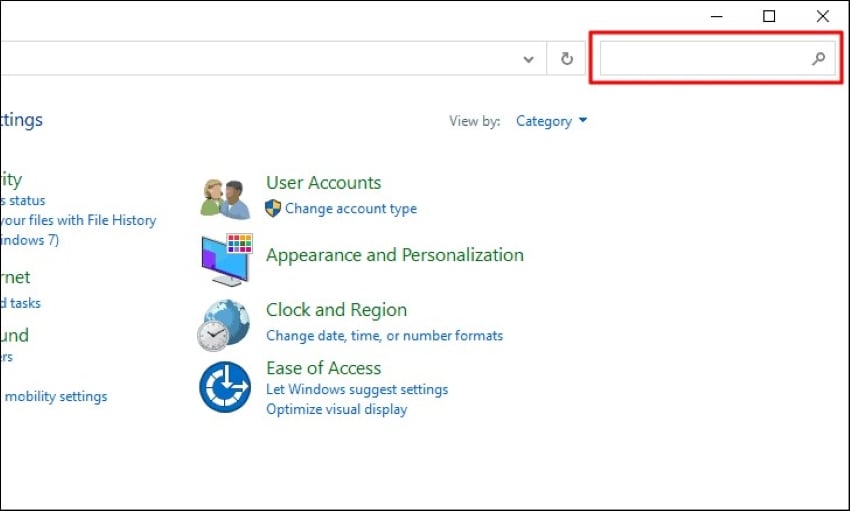The image size is (850, 511).
Task: Click the shield icon beside Change account type
Action: [273, 208]
